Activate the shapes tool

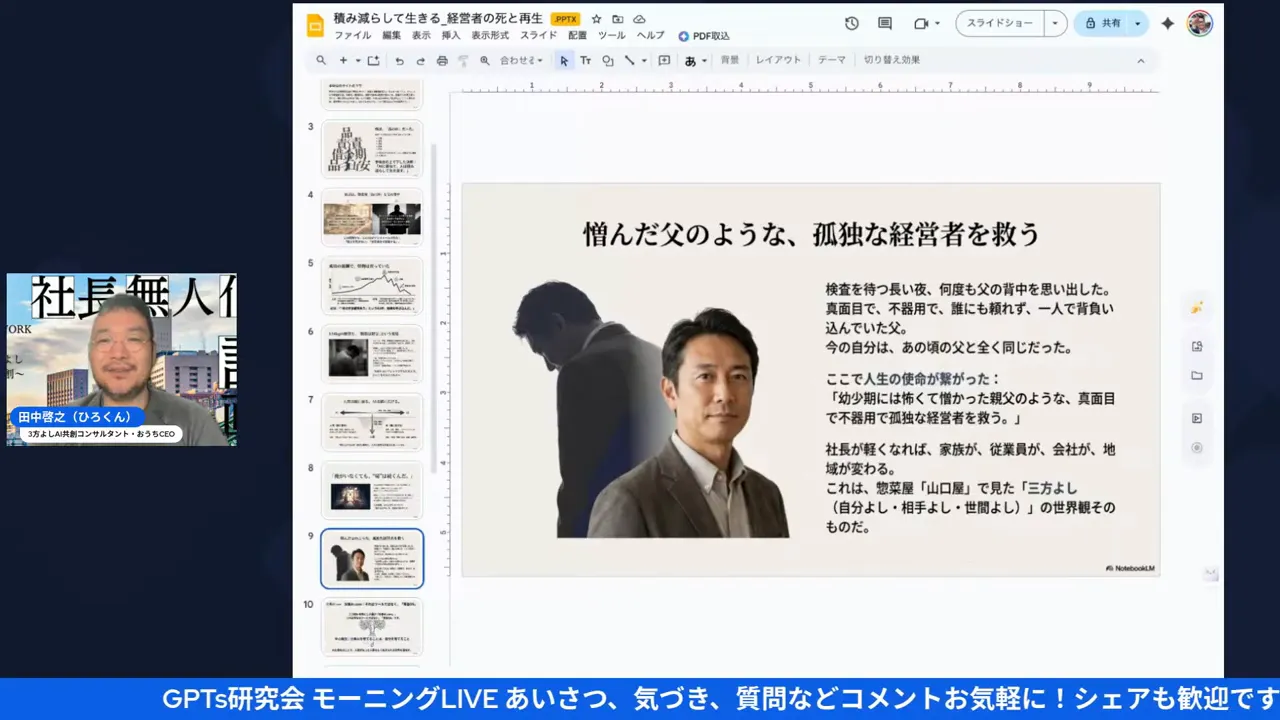click(x=608, y=60)
